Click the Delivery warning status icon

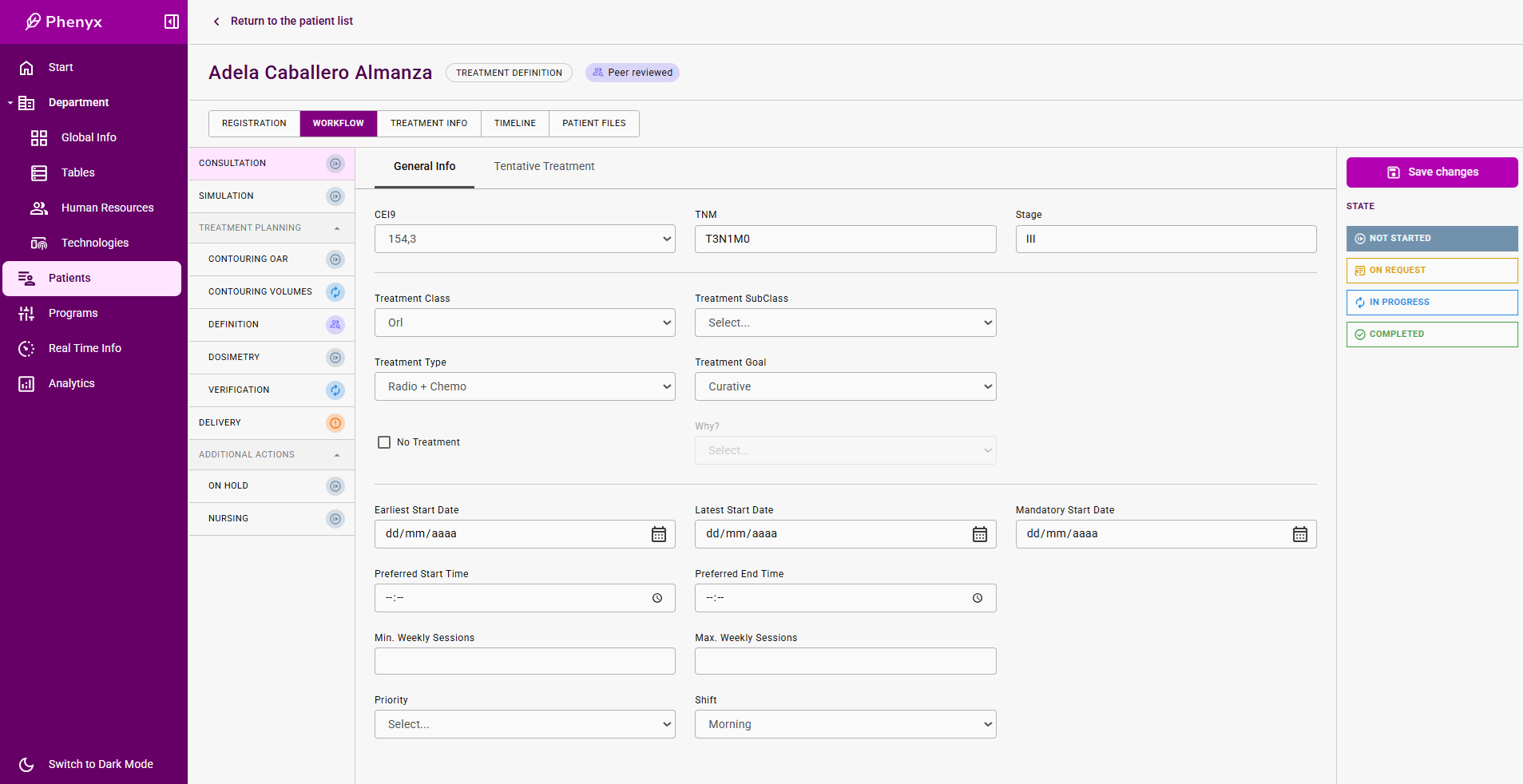[x=335, y=423]
